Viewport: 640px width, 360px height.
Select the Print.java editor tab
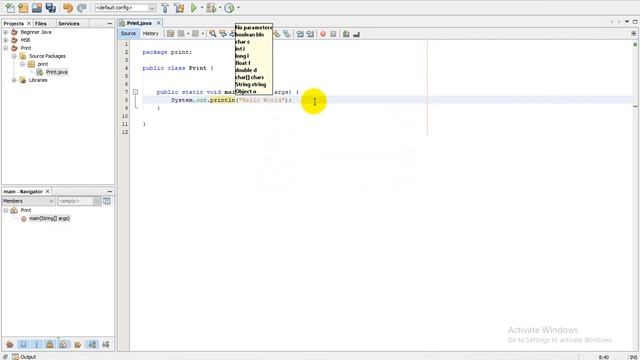click(x=139, y=23)
